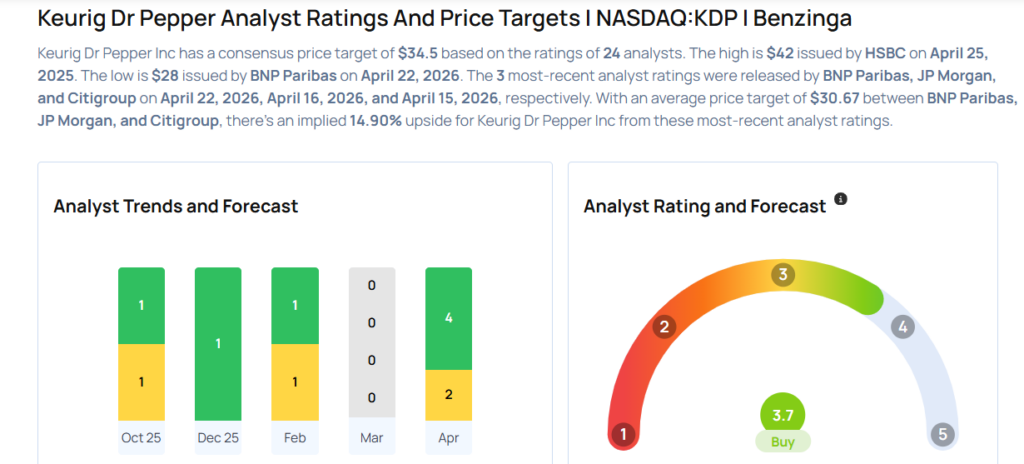Click the Dec 25 axis label
1024x464 pixels.
pos(219,438)
